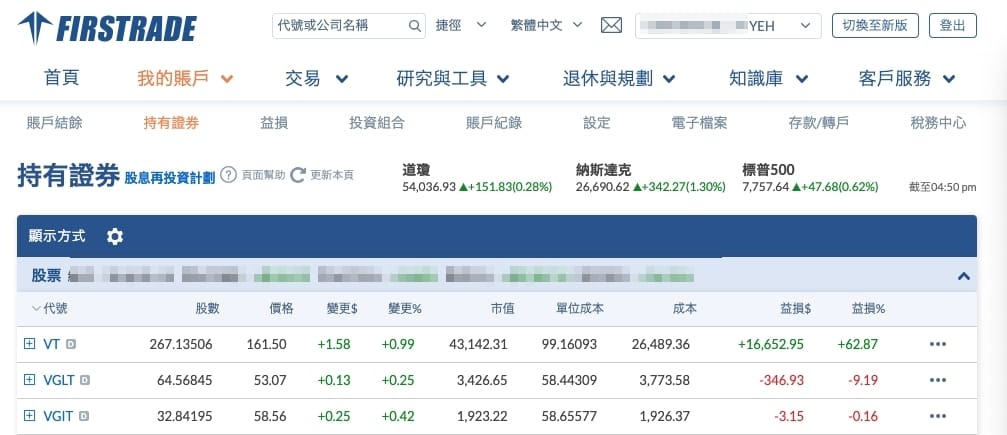Switch to 賬戶結餘 tab
This screenshot has width=1007, height=435.
[x=55, y=123]
